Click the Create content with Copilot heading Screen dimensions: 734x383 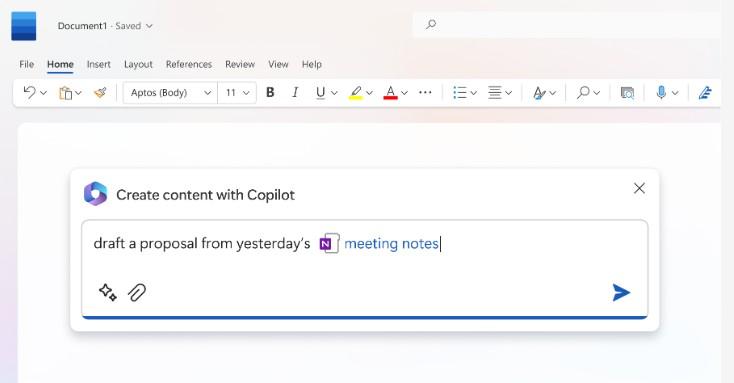pos(206,195)
